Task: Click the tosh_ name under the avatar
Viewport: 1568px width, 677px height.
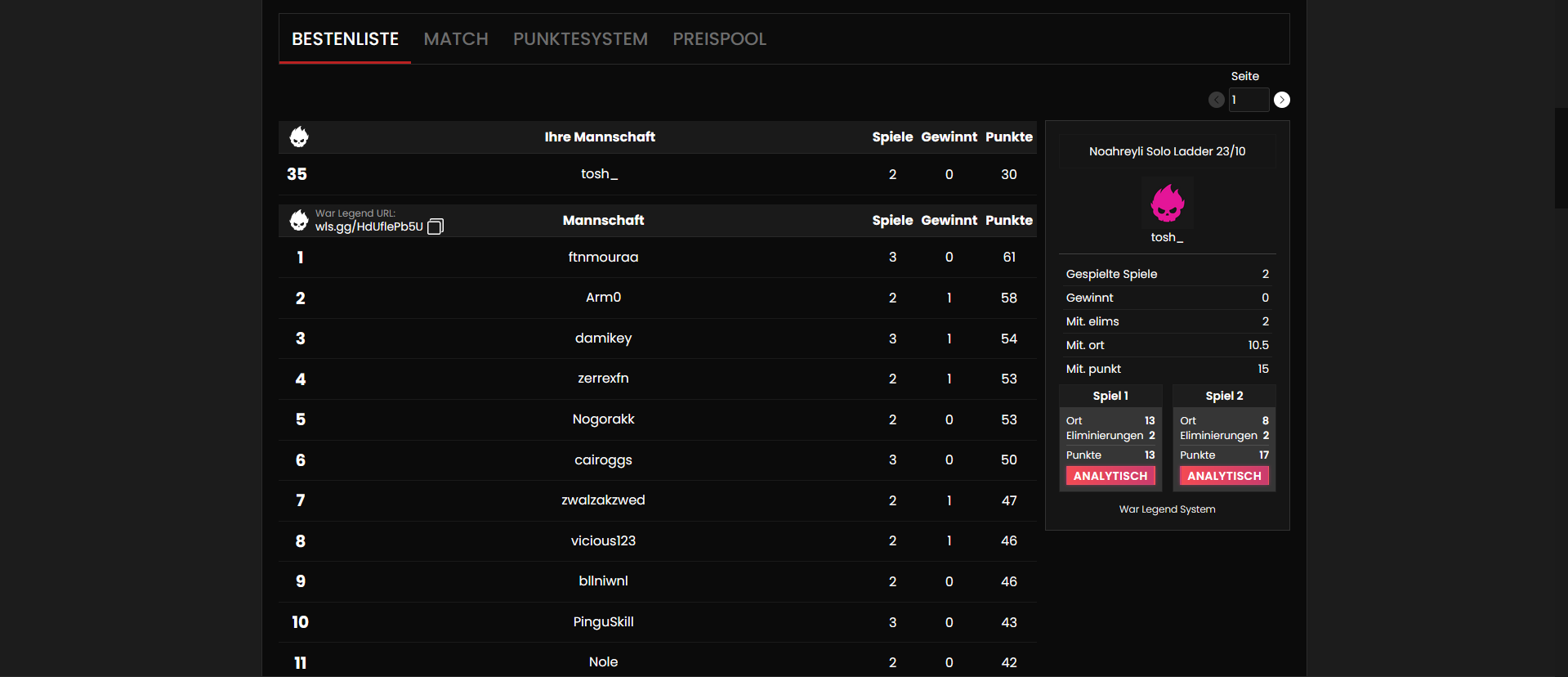Action: (1167, 237)
